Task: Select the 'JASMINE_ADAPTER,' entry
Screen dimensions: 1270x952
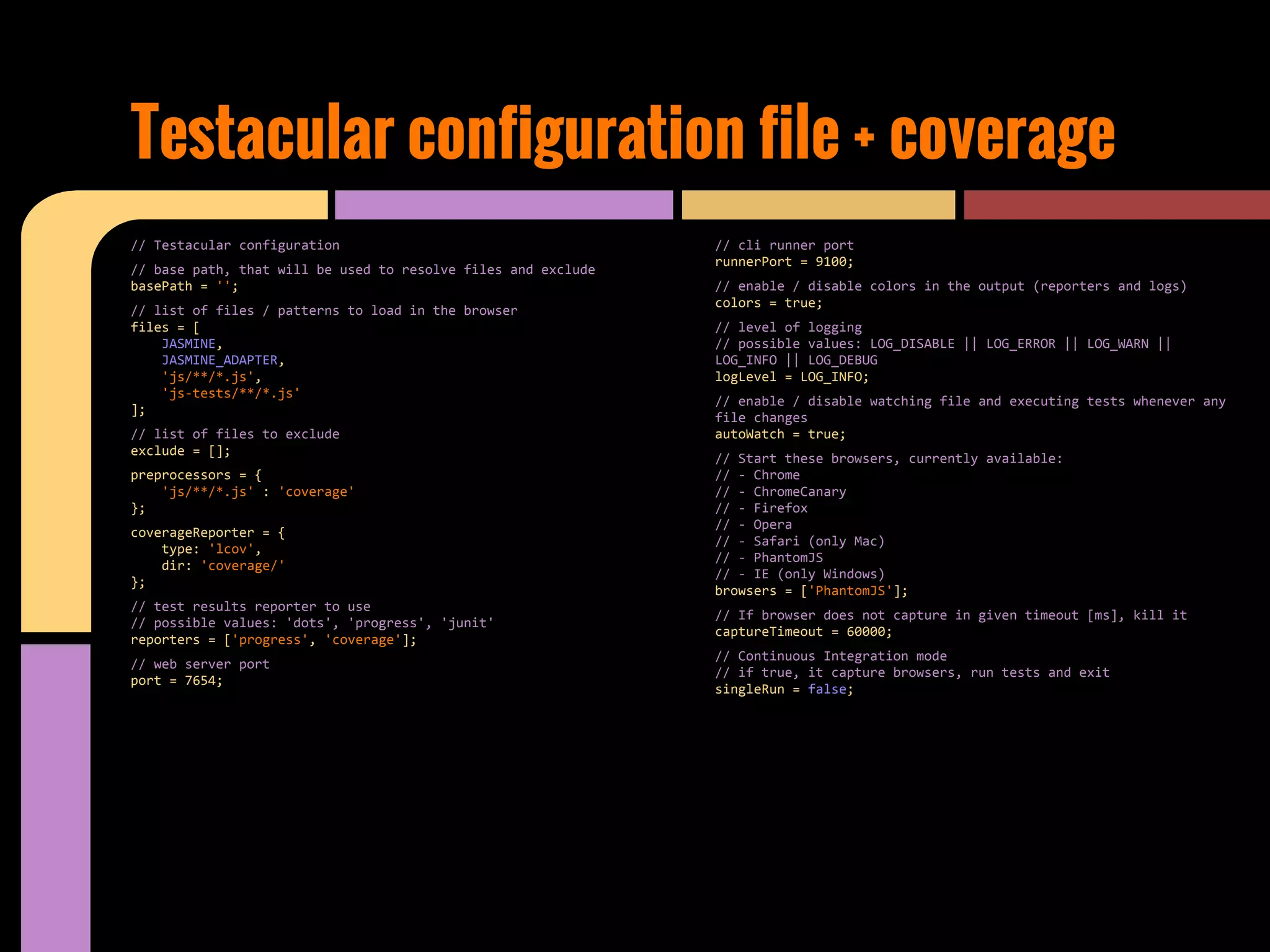Action: 223,360
